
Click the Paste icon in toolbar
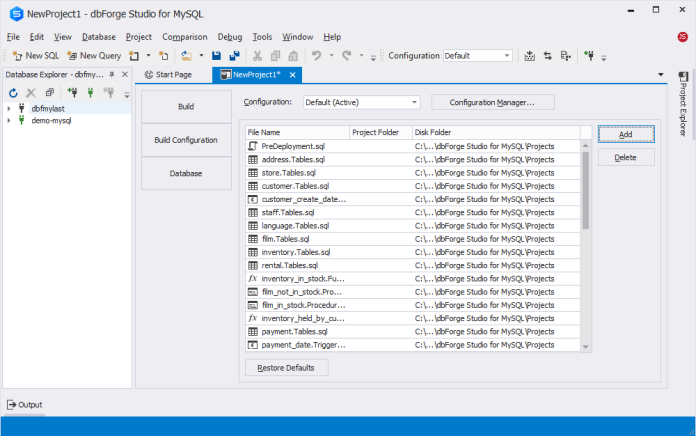[x=293, y=56]
